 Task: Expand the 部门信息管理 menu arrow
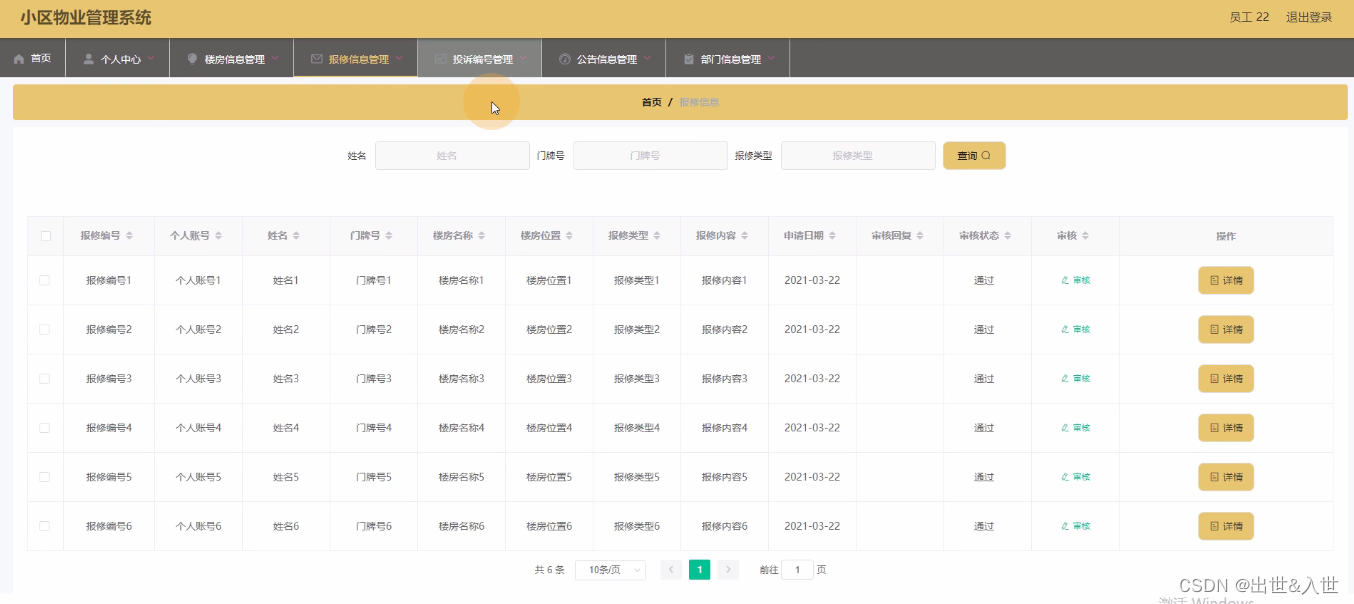[x=771, y=58]
